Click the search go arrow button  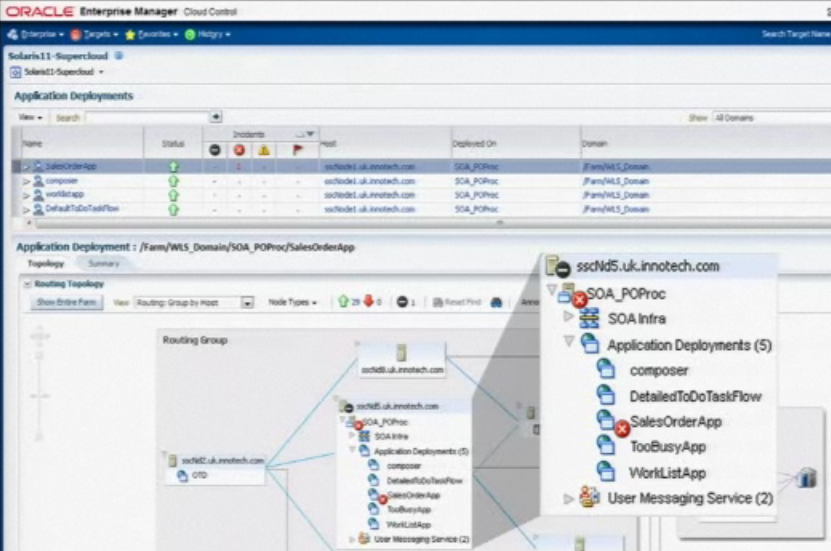(216, 117)
